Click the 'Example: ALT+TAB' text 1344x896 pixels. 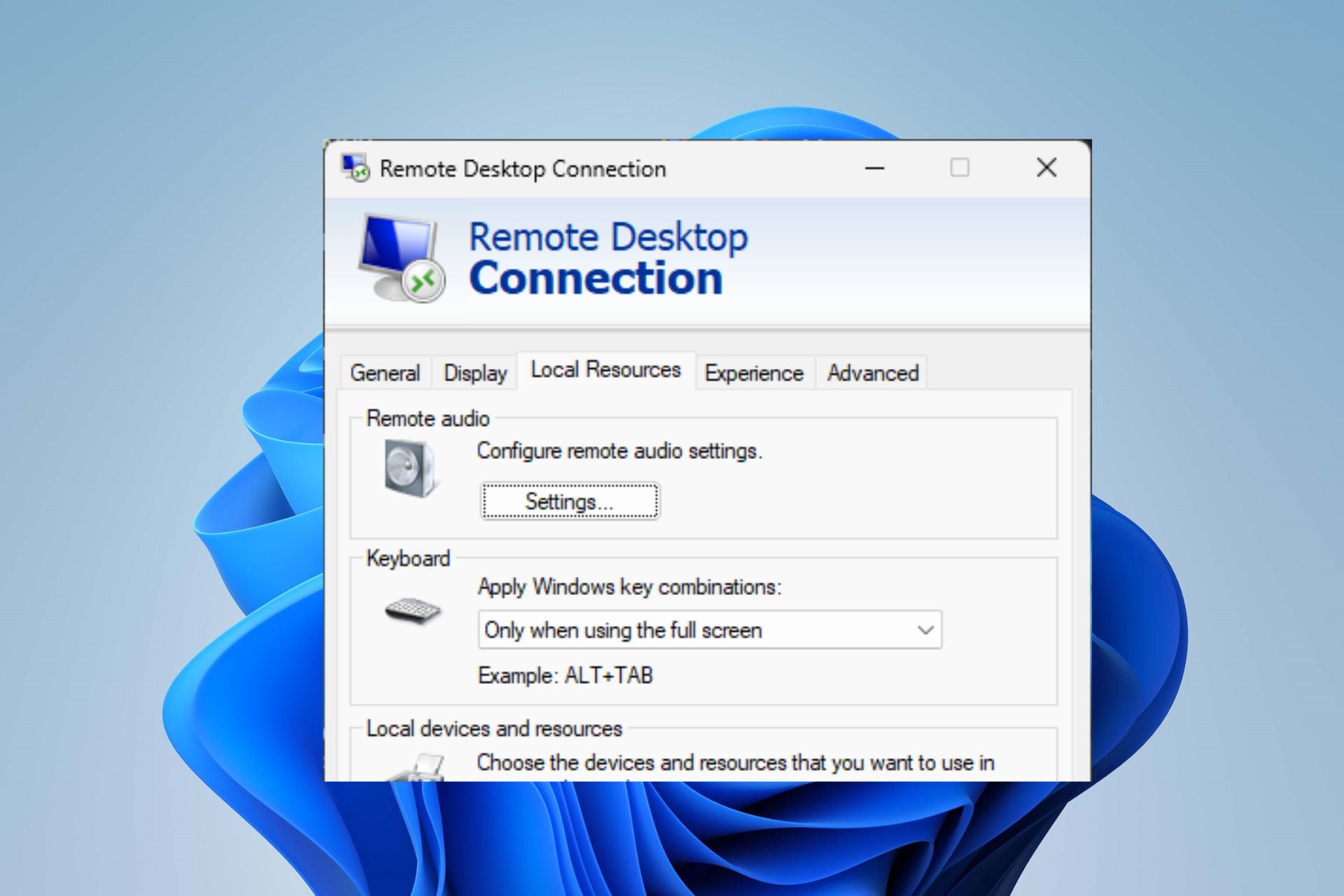click(566, 675)
